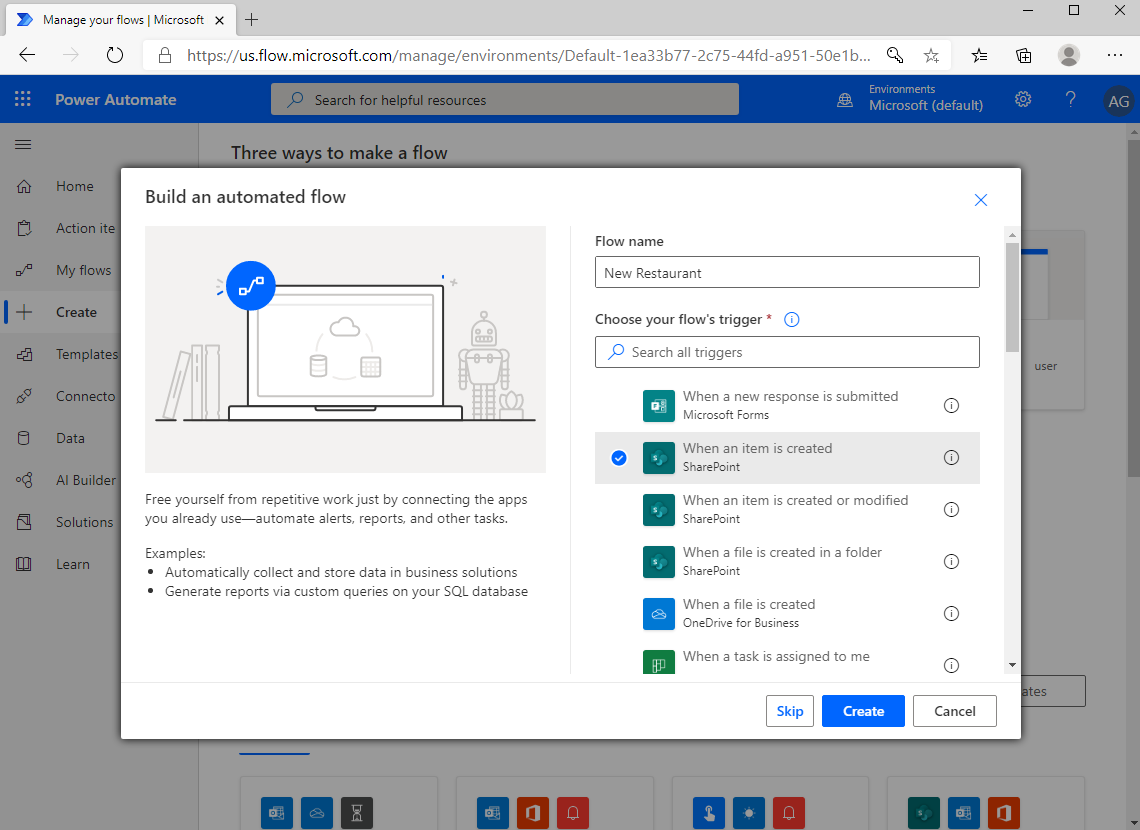Open the browser Favorites star-list icon
The height and width of the screenshot is (830, 1140).
click(979, 55)
